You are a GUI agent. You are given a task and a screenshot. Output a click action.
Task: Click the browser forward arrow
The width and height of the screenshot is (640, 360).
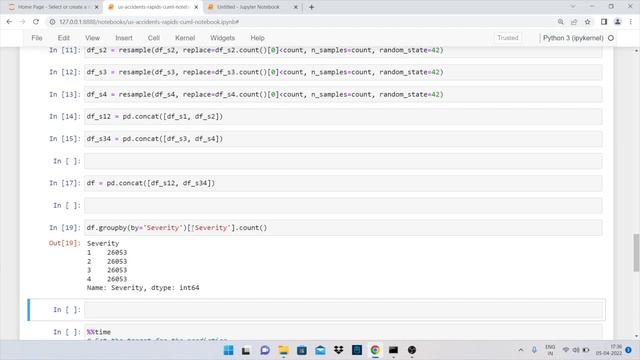22,22
